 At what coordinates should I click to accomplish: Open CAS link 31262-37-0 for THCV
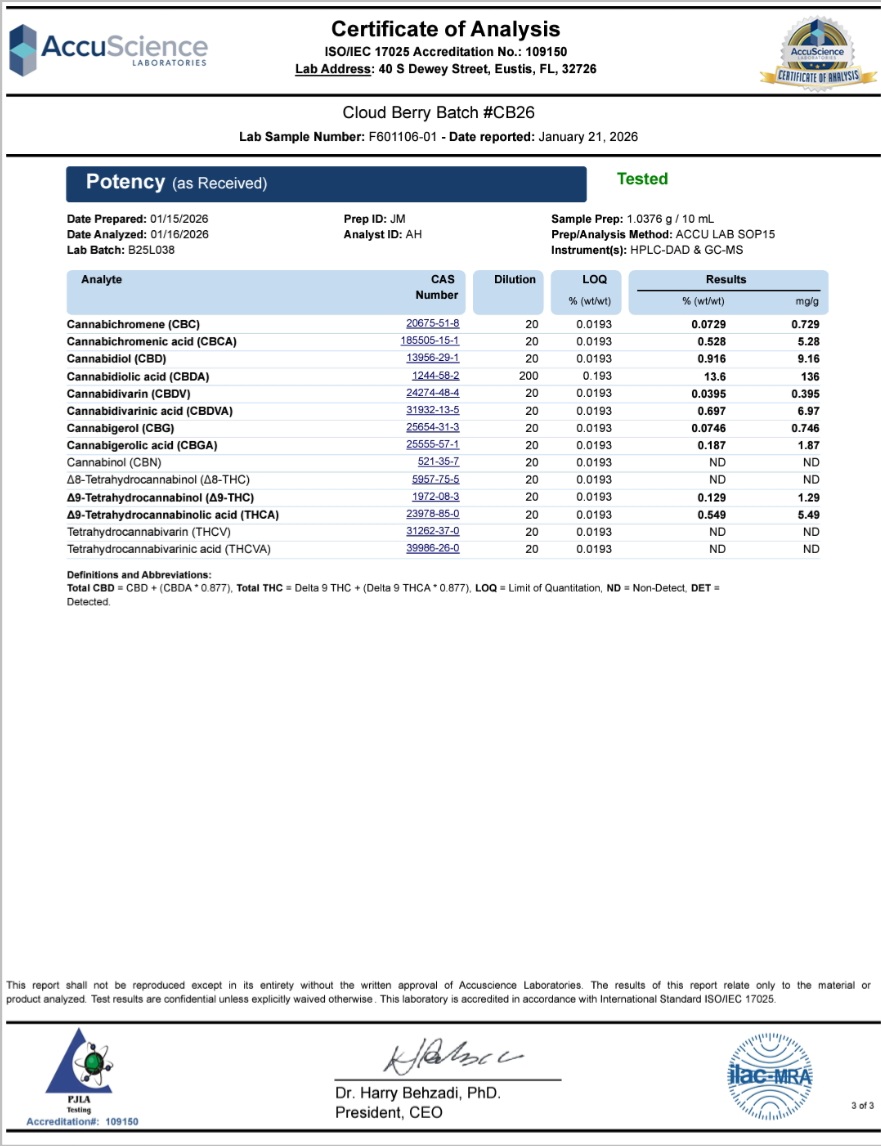(x=433, y=531)
